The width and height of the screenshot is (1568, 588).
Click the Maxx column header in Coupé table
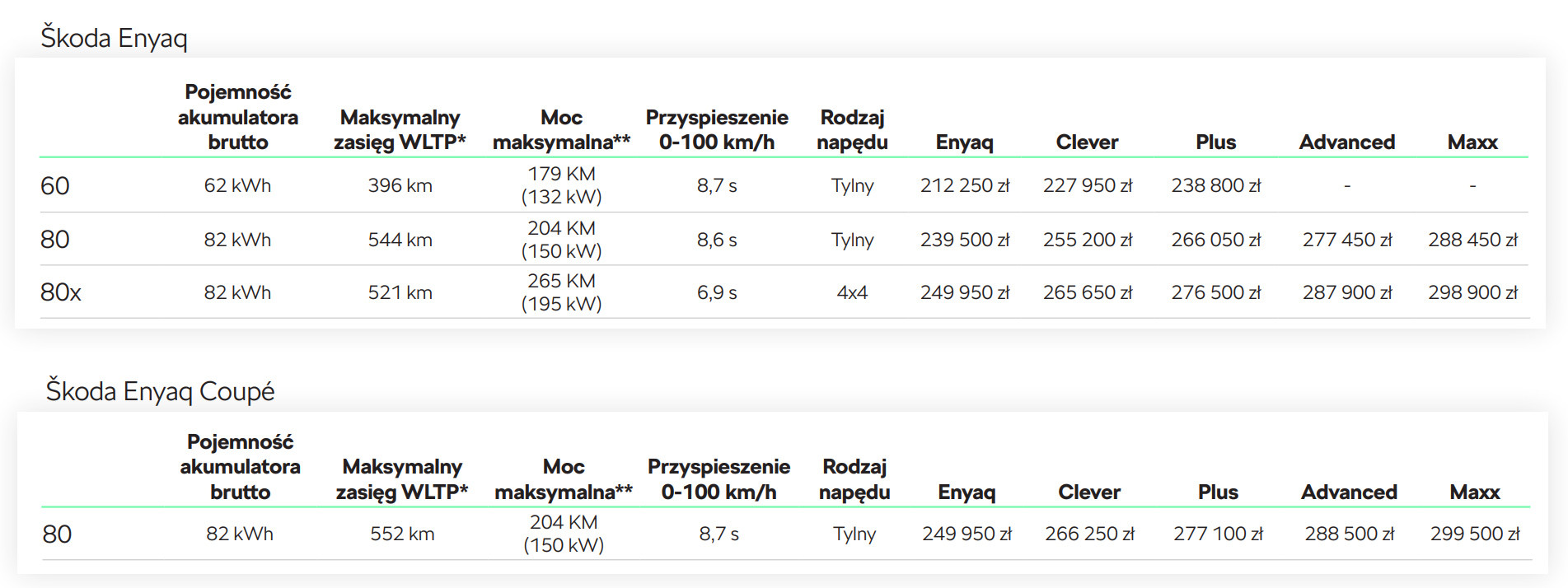(1474, 492)
